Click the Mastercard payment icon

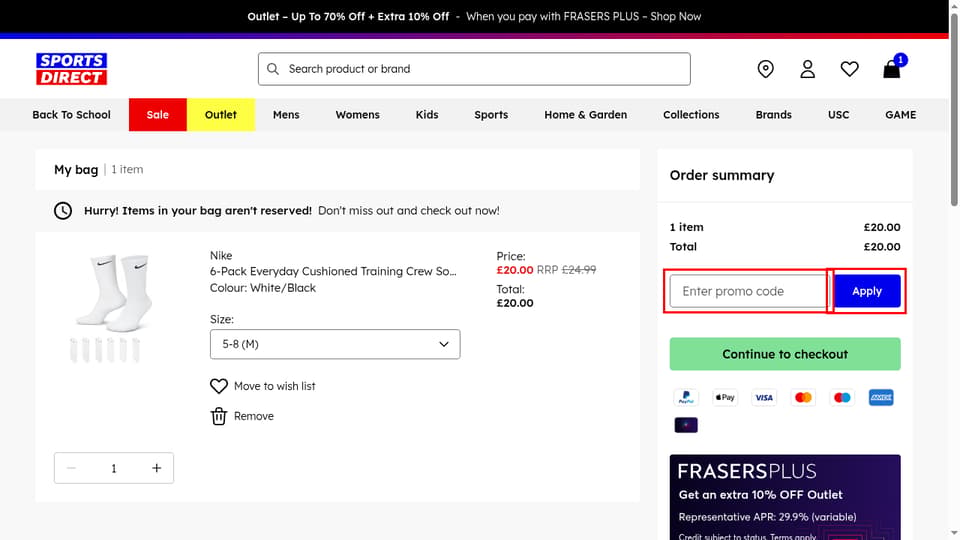[x=803, y=397]
